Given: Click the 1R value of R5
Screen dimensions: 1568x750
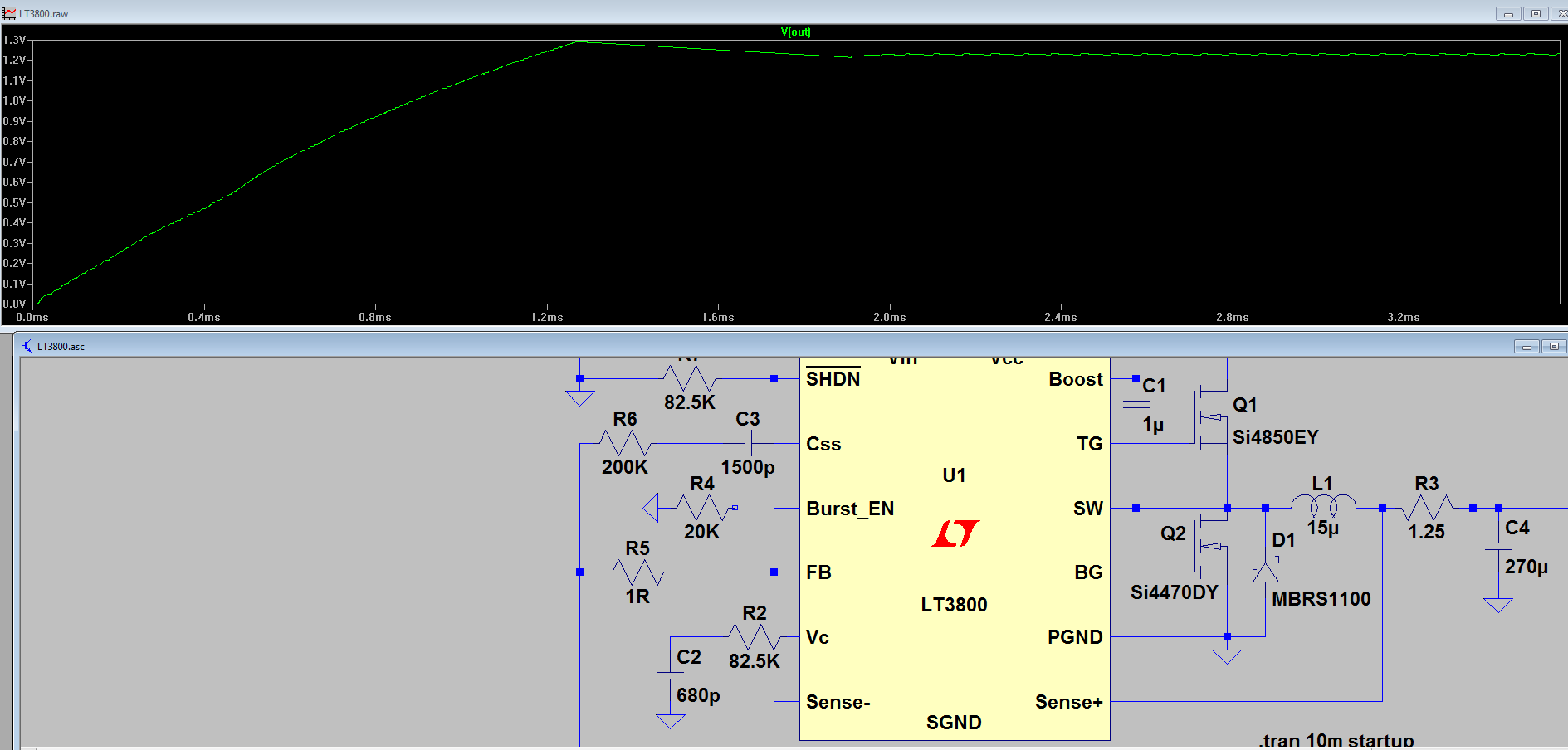Looking at the screenshot, I should [637, 597].
